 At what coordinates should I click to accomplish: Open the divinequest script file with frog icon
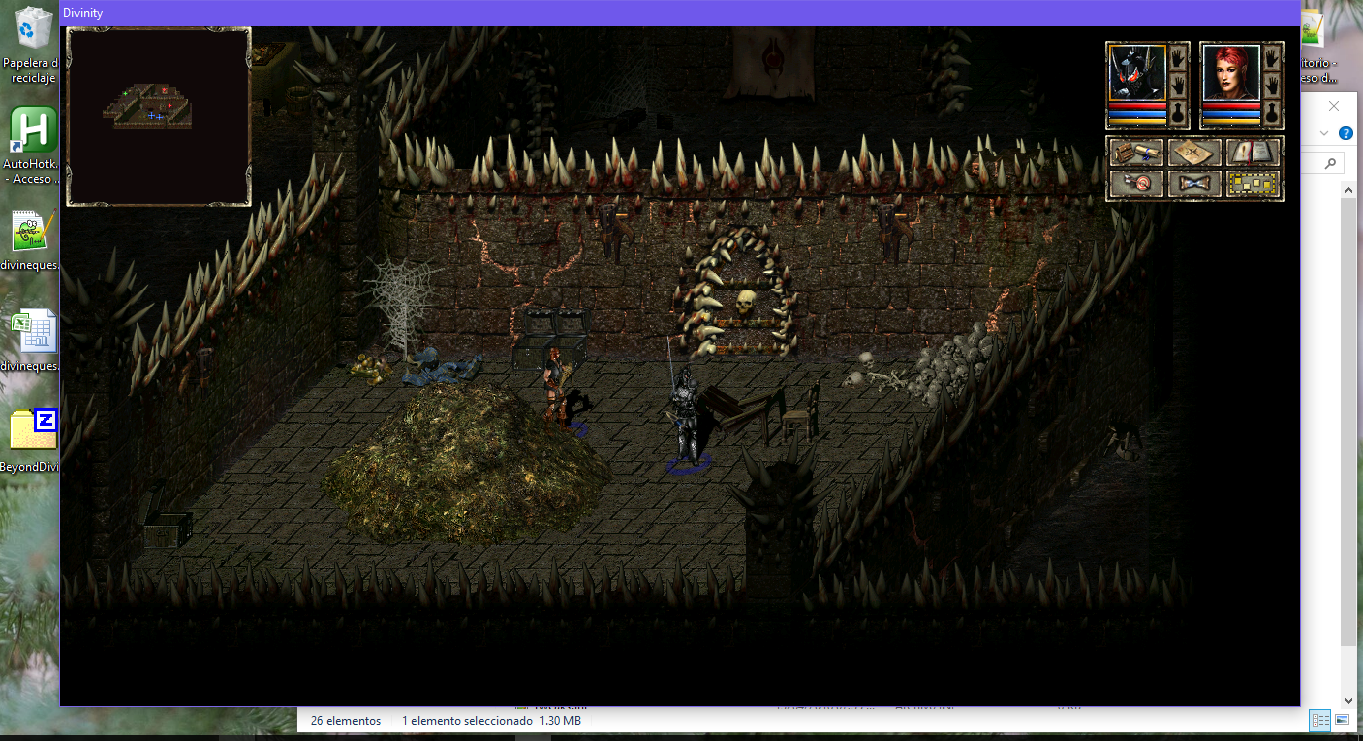click(x=33, y=241)
